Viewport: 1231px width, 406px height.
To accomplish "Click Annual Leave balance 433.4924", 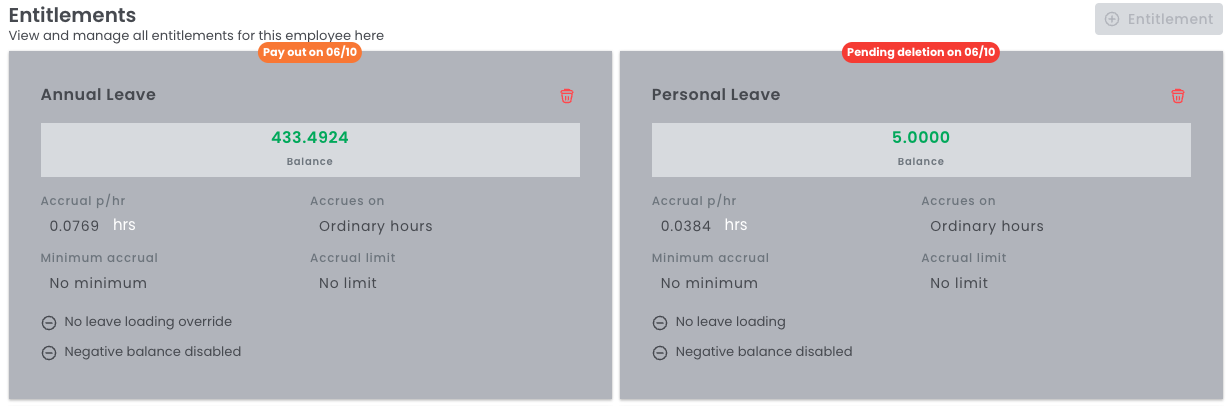I will [x=310, y=138].
